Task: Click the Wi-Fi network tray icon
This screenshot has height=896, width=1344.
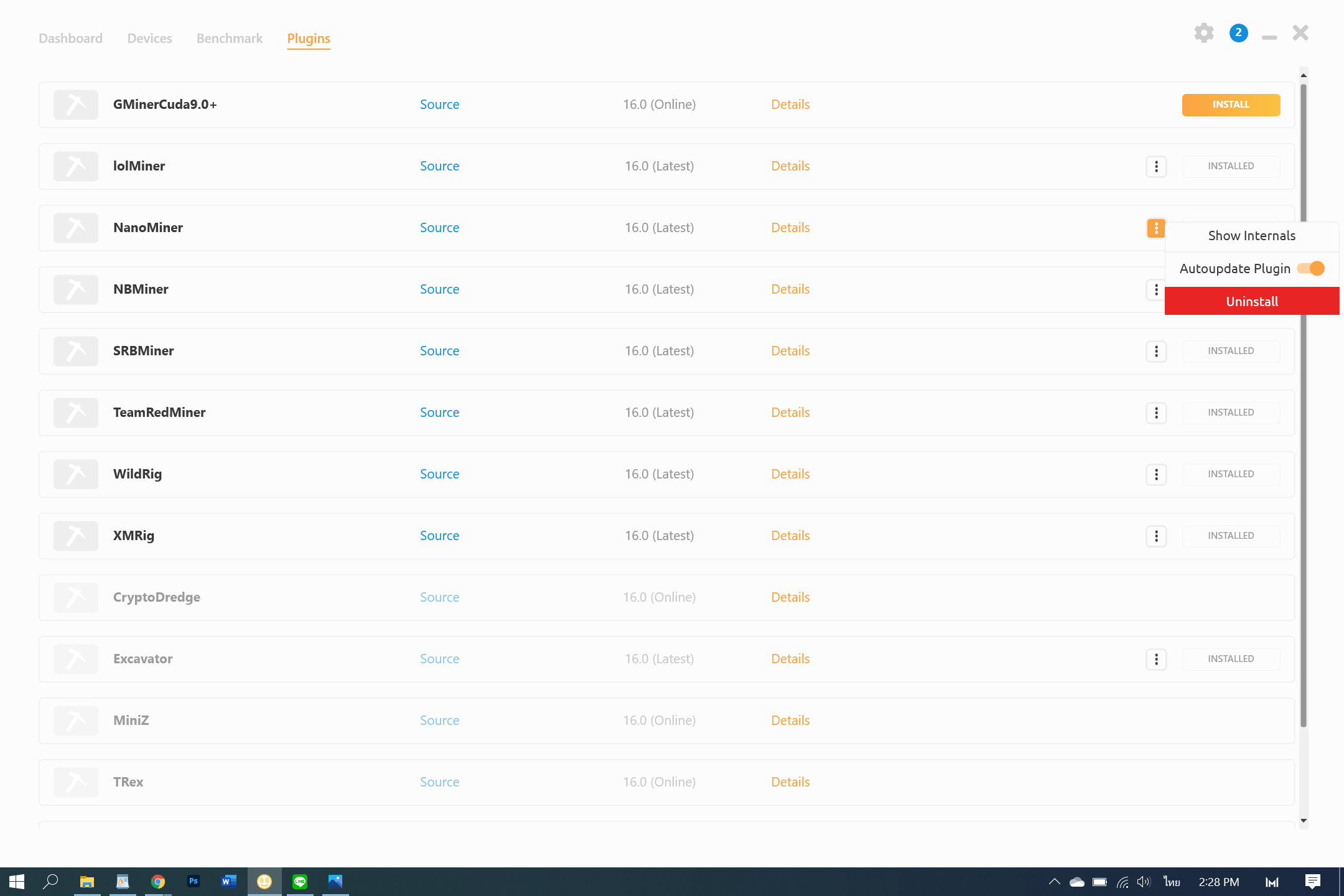Action: pyautogui.click(x=1122, y=882)
